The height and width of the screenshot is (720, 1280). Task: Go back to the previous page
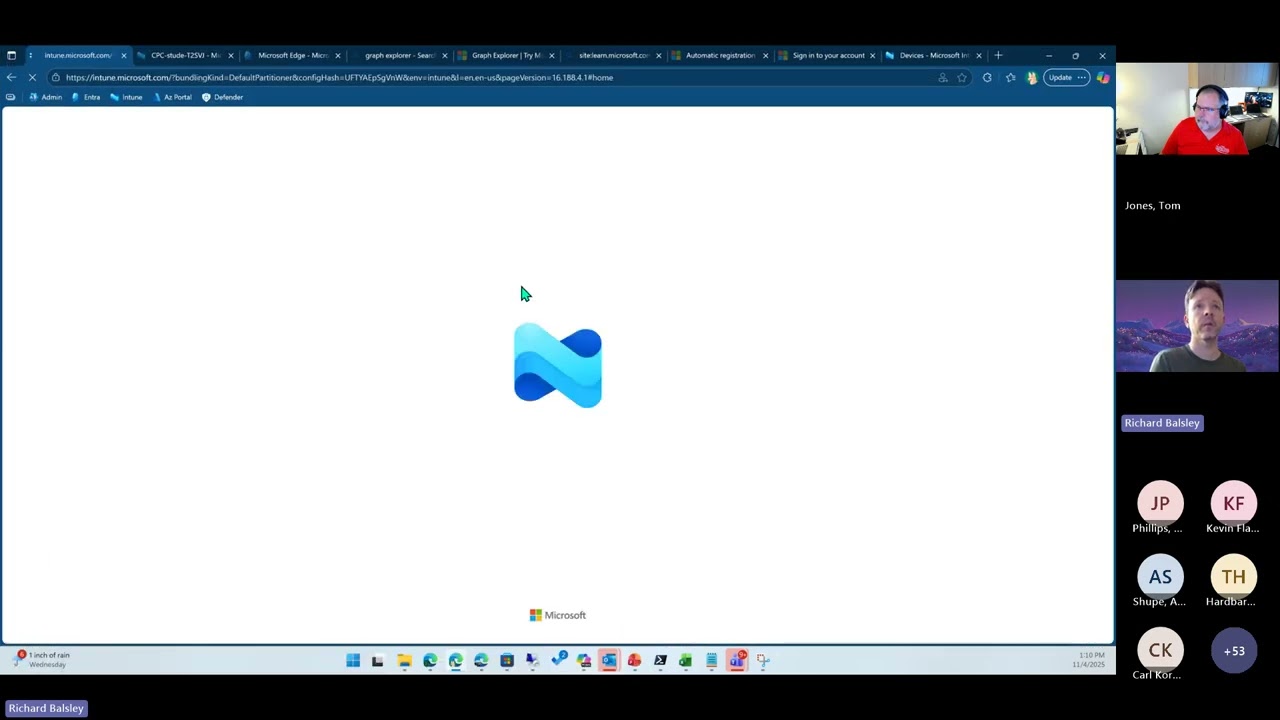[x=11, y=77]
